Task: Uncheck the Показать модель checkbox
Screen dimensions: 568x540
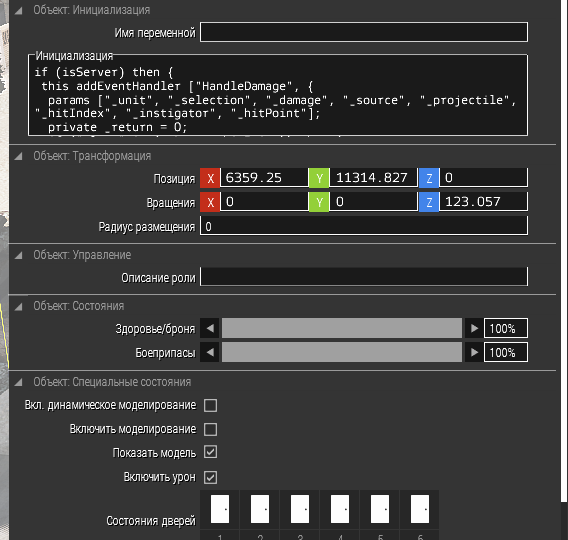Action: click(210, 452)
